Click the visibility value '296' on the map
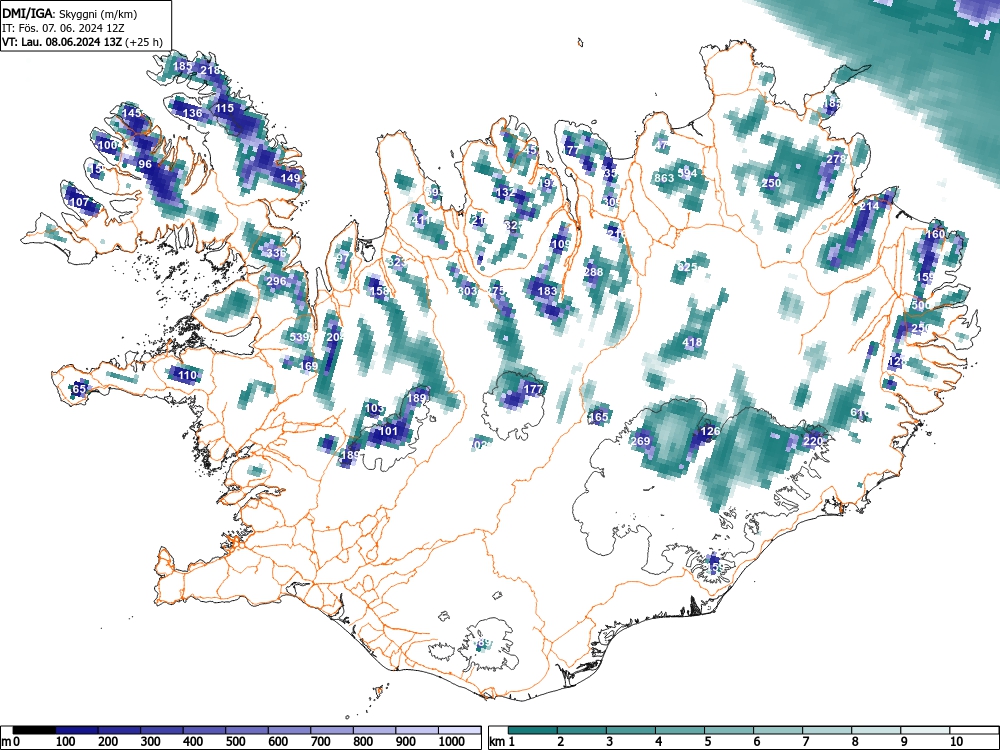The width and height of the screenshot is (1000, 750). [x=276, y=281]
